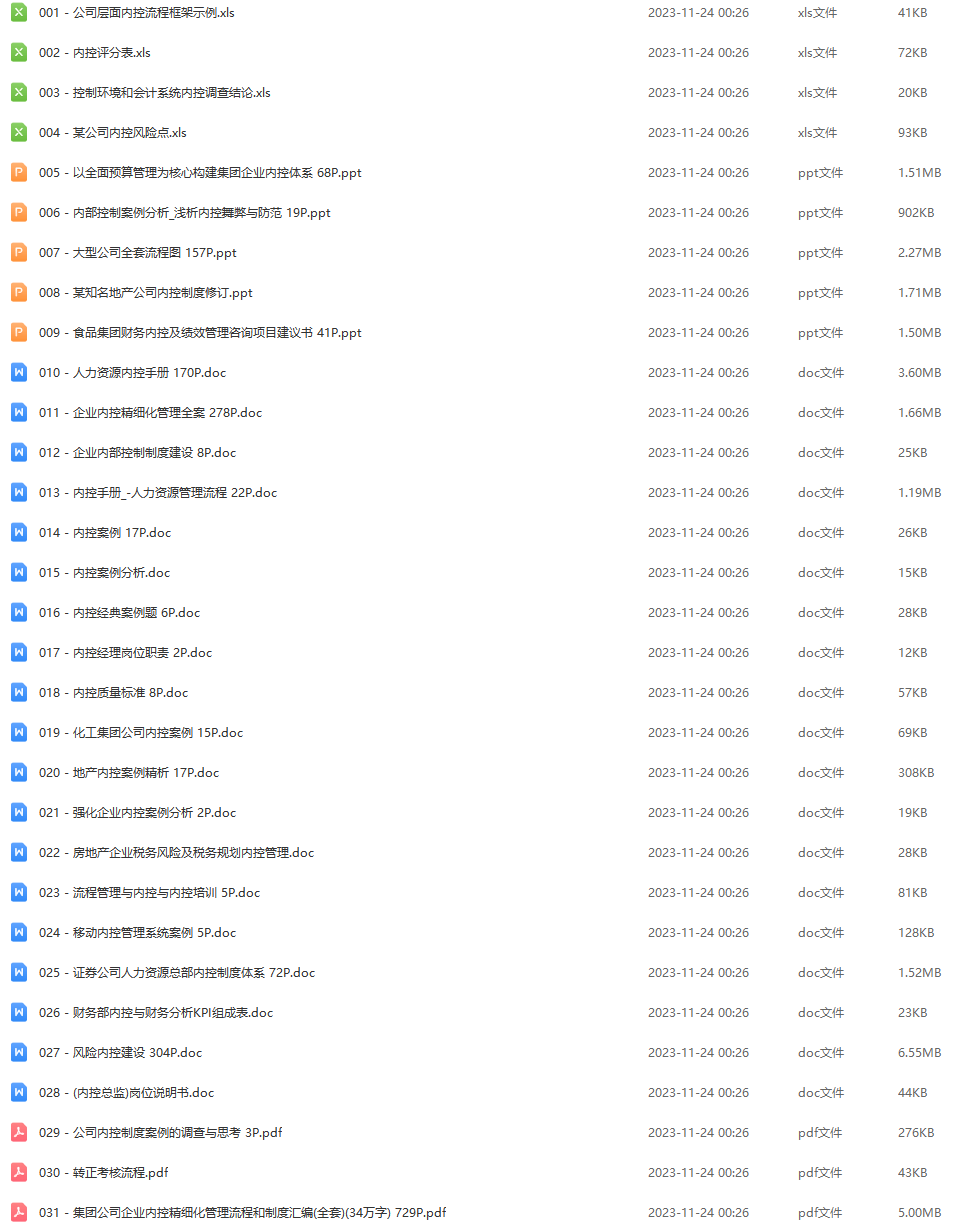Open 027 - 风险内控建设 304P.doc
Screen dimensions: 960x1225
coord(121,1053)
